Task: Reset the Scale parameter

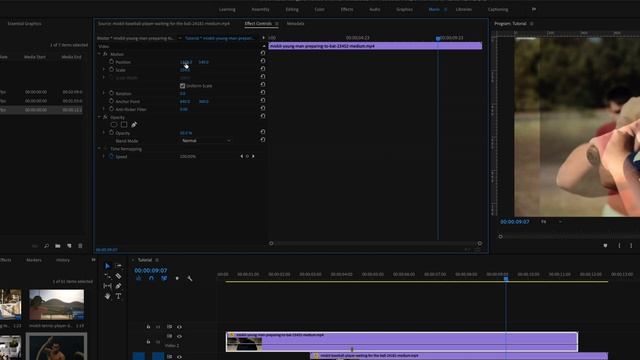Action: click(263, 69)
